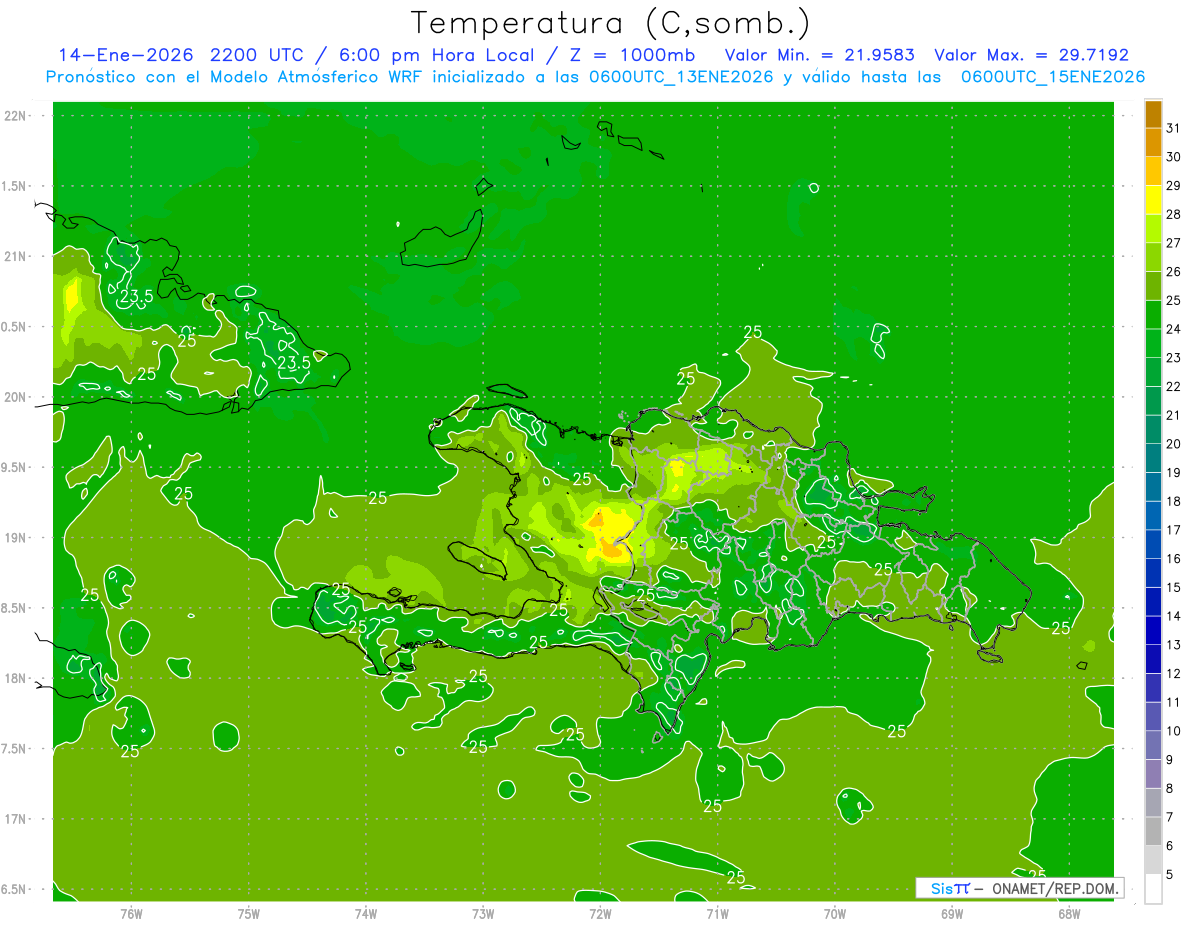Click the 75W longitude axis label
1200x927 pixels.
tap(248, 914)
